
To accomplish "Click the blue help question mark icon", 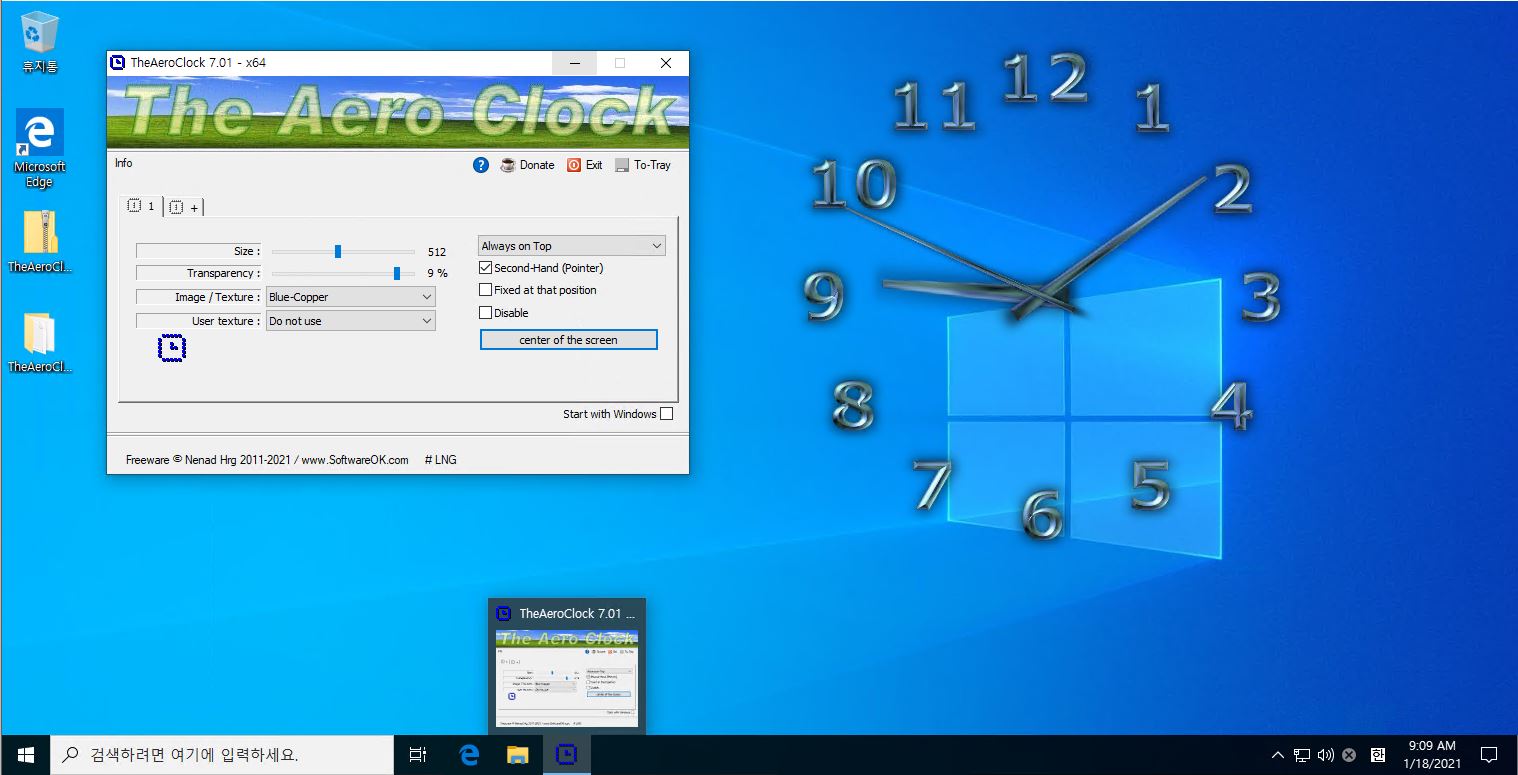I will click(x=481, y=165).
